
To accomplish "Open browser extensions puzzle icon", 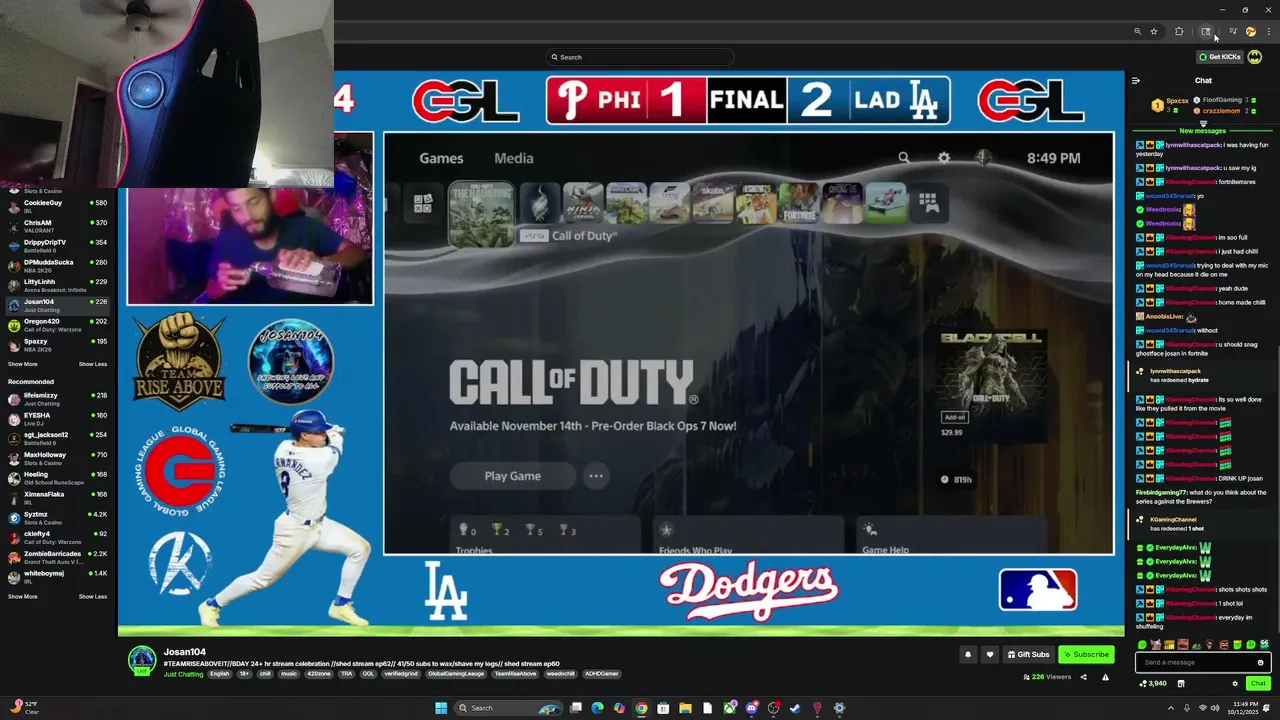I will click(1179, 32).
